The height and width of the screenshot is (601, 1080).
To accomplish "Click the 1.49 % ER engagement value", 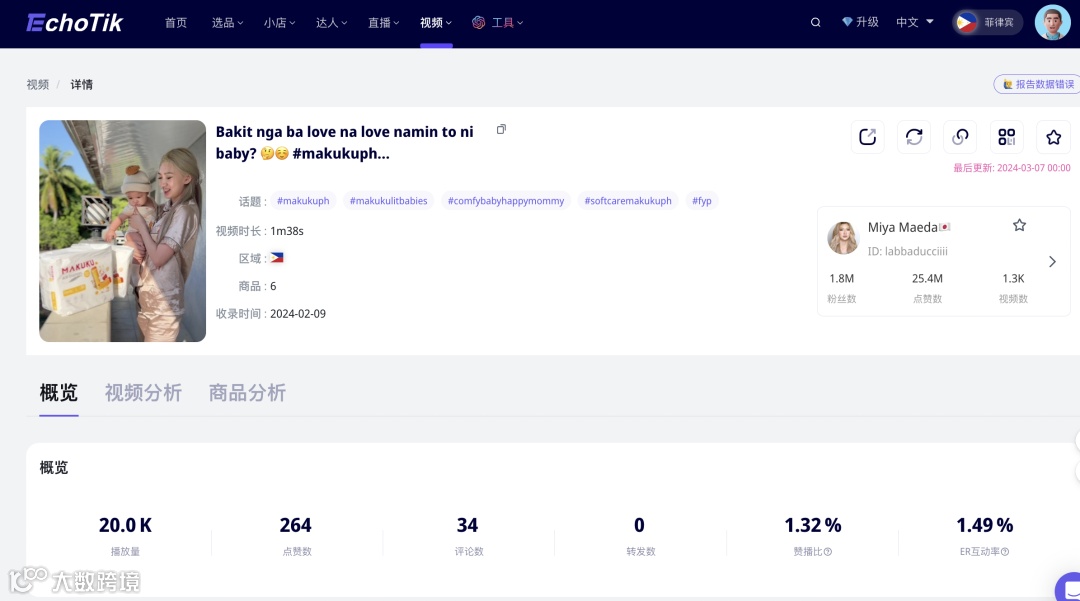I will point(985,525).
